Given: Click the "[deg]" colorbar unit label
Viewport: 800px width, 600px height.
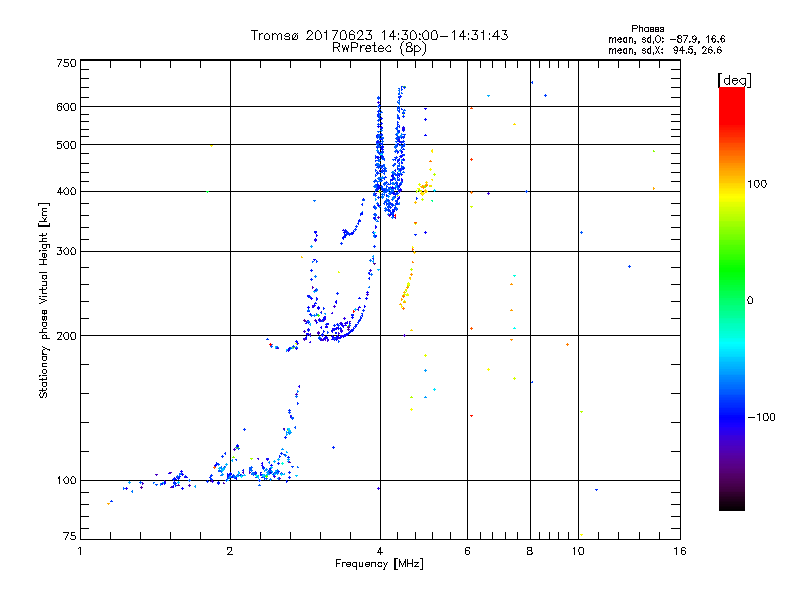Looking at the screenshot, I should point(734,80).
